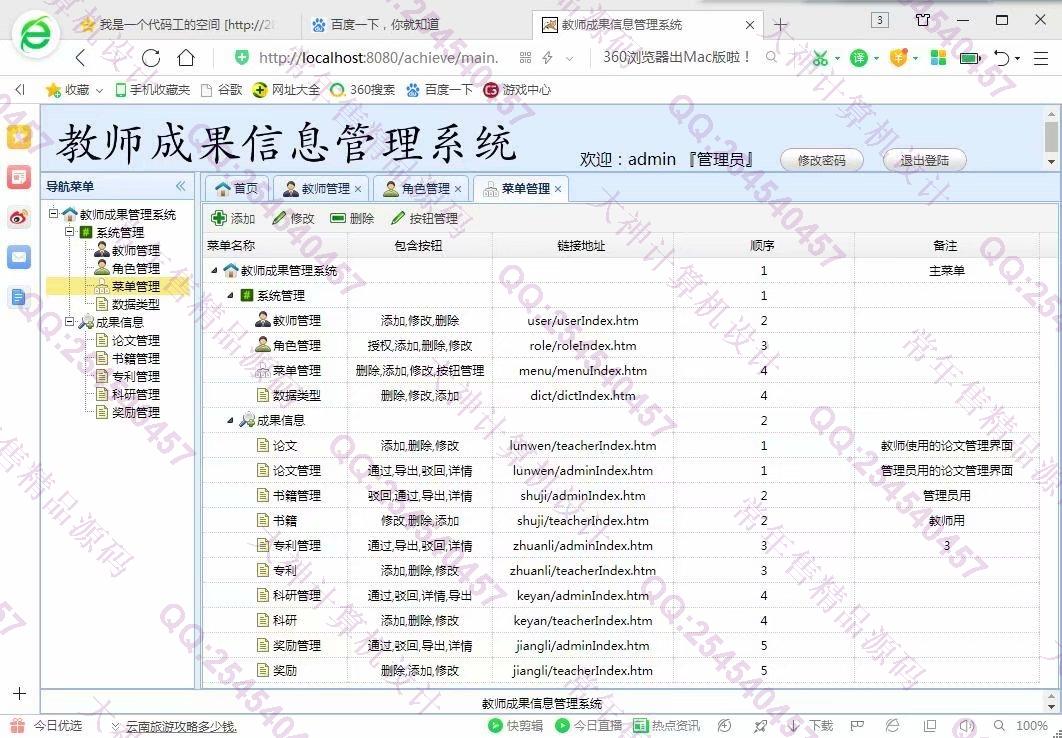The image size is (1062, 738).
Task: Toggle the bookmarks bar collapse arrow
Action: (20, 89)
